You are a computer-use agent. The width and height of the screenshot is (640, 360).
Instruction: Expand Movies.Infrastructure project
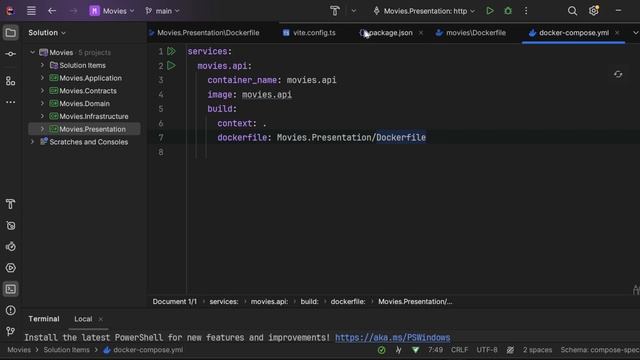coord(42,116)
